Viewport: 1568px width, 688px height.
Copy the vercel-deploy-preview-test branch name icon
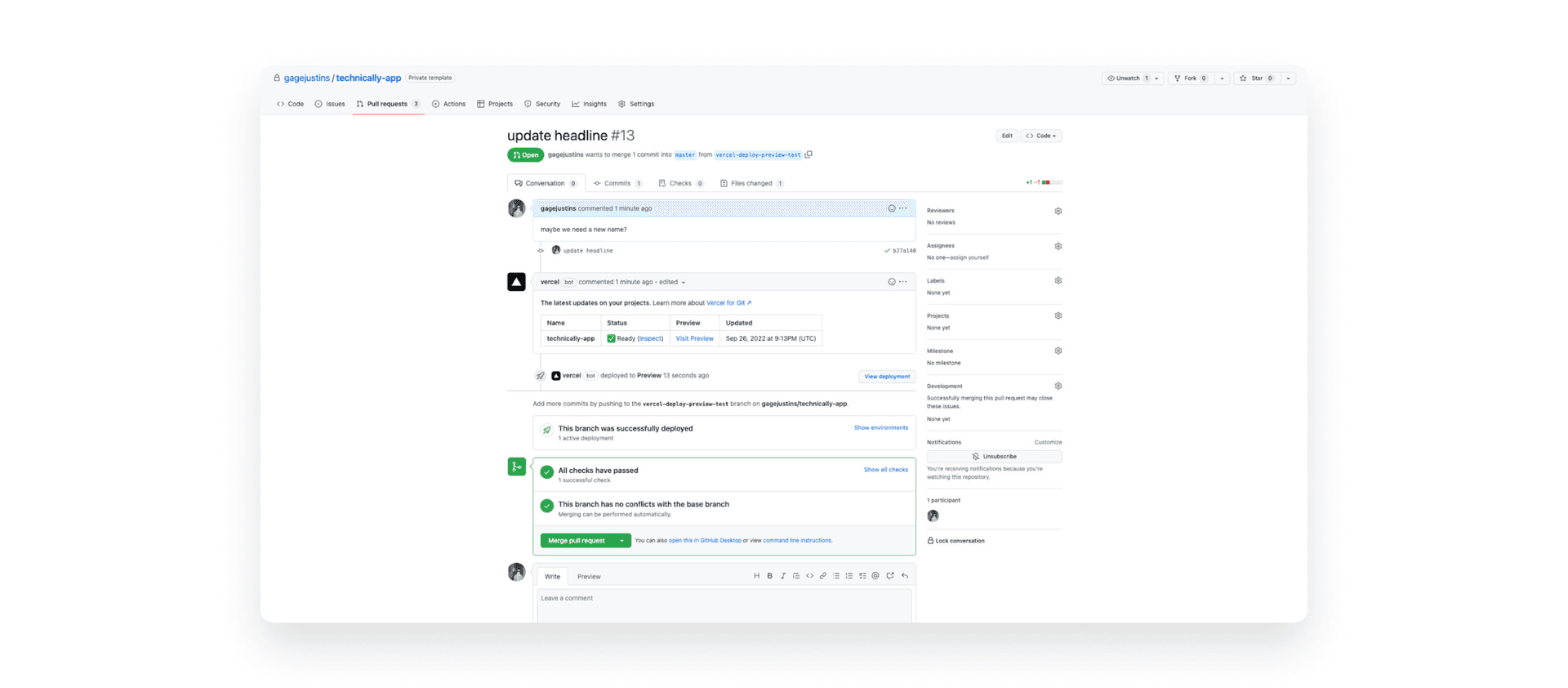click(808, 154)
